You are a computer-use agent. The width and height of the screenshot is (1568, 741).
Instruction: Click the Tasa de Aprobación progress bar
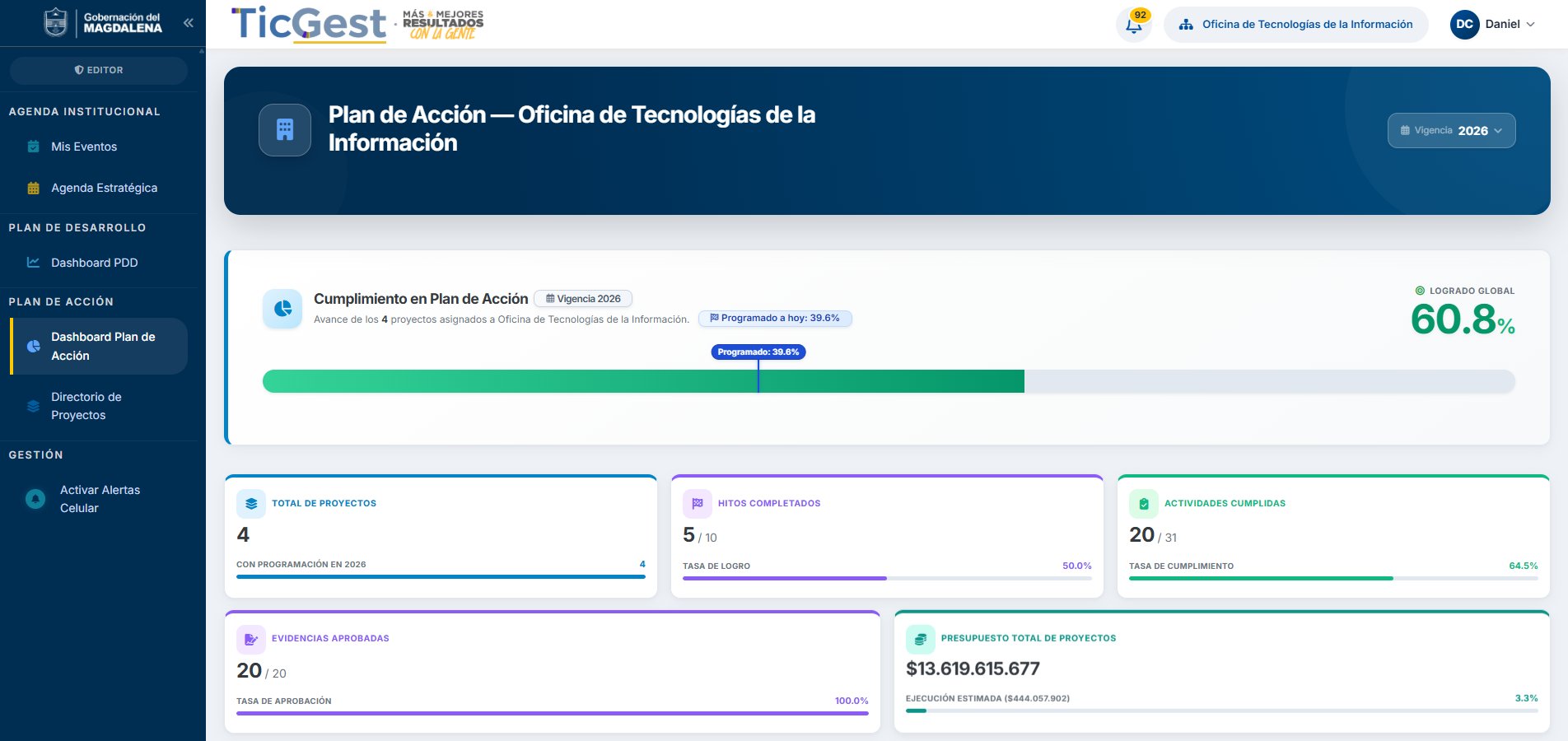553,713
